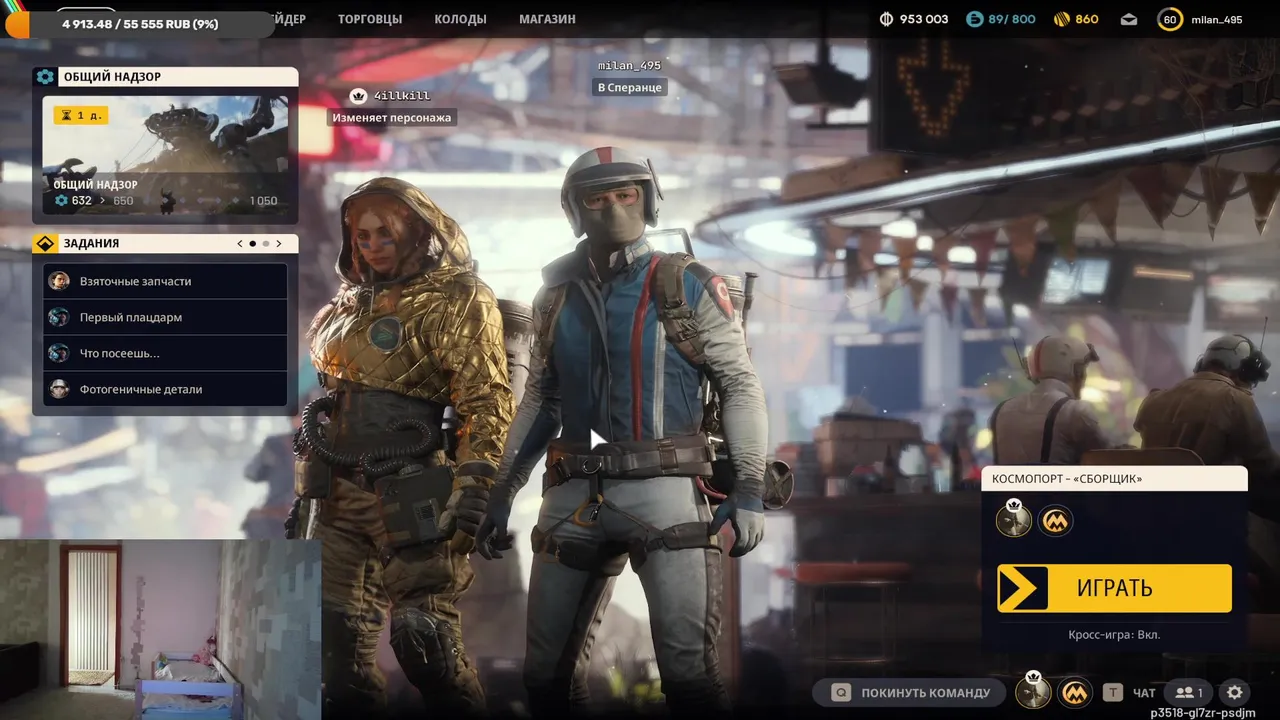
Task: Click the K-Marks currency icon
Action: (x=886, y=19)
